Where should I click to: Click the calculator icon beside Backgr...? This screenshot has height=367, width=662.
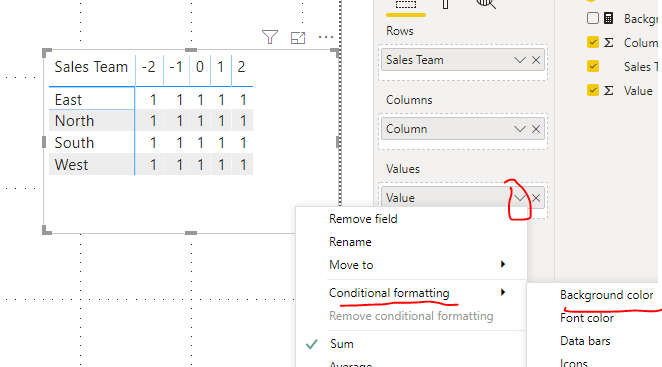point(608,18)
